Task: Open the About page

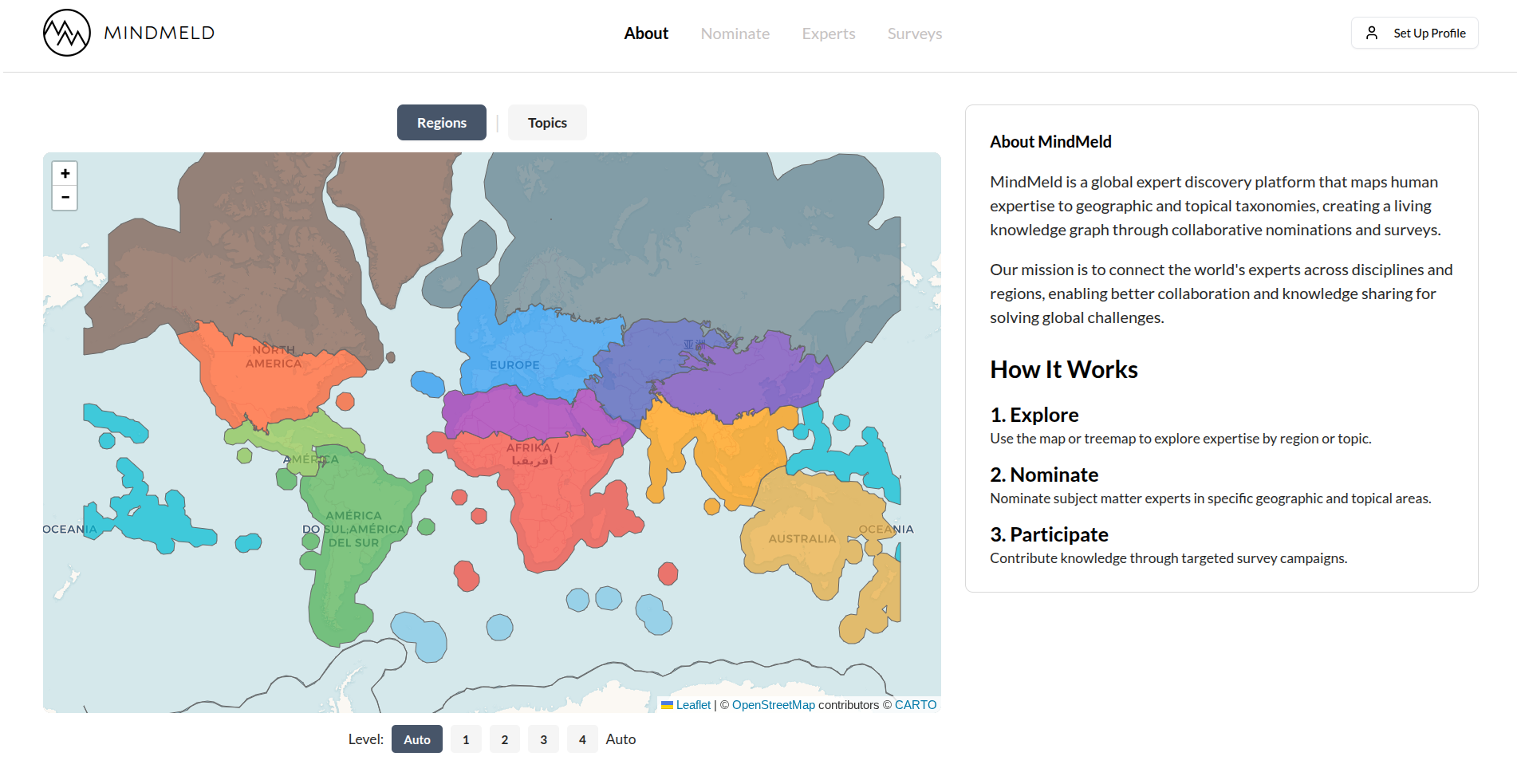Action: [x=646, y=33]
